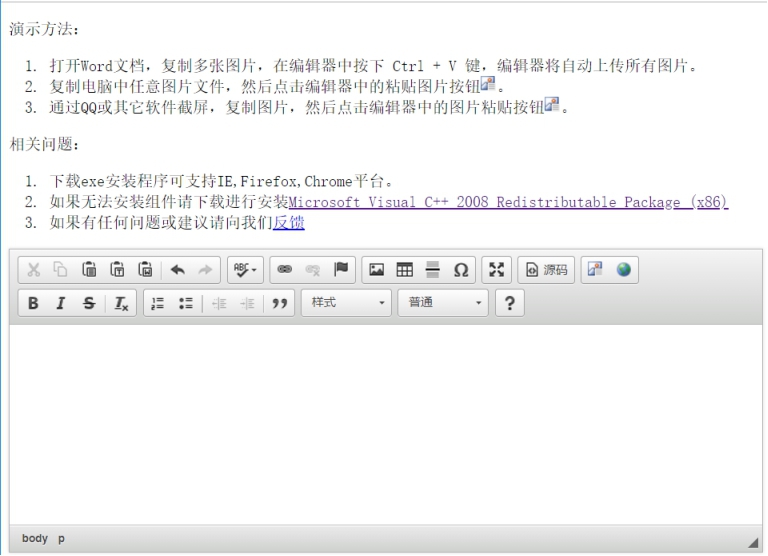Click the question mark About icon
Viewport: 768px width, 556px height.
point(510,303)
